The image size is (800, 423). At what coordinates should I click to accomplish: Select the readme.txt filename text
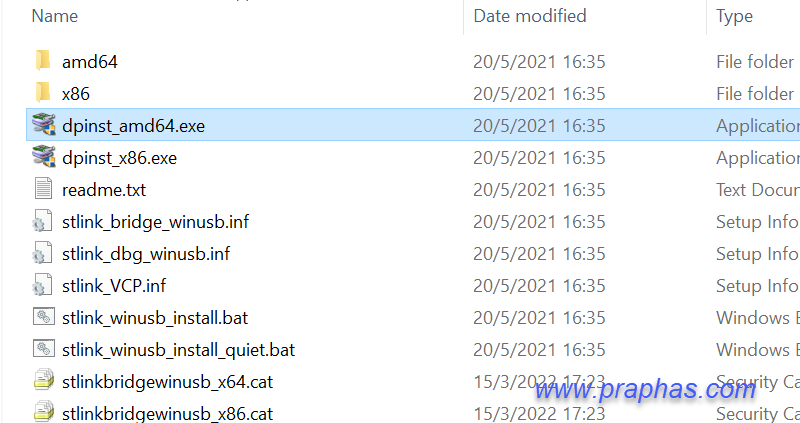pyautogui.click(x=104, y=190)
